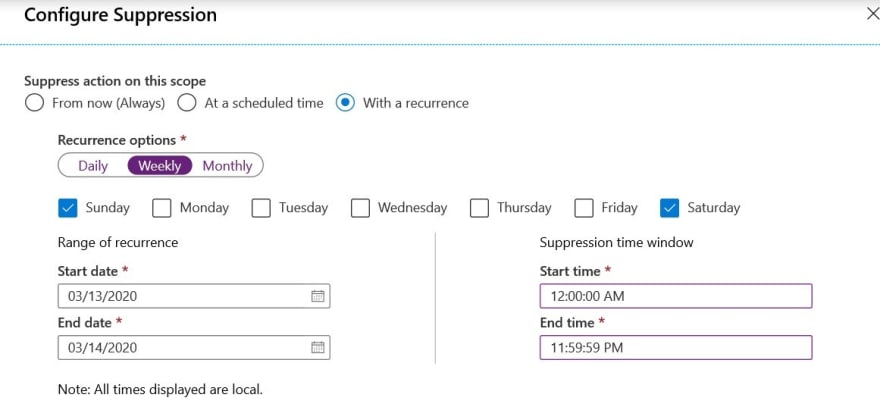This screenshot has height=407, width=880.
Task: Enable the Tuesday checkbox
Action: point(261,208)
